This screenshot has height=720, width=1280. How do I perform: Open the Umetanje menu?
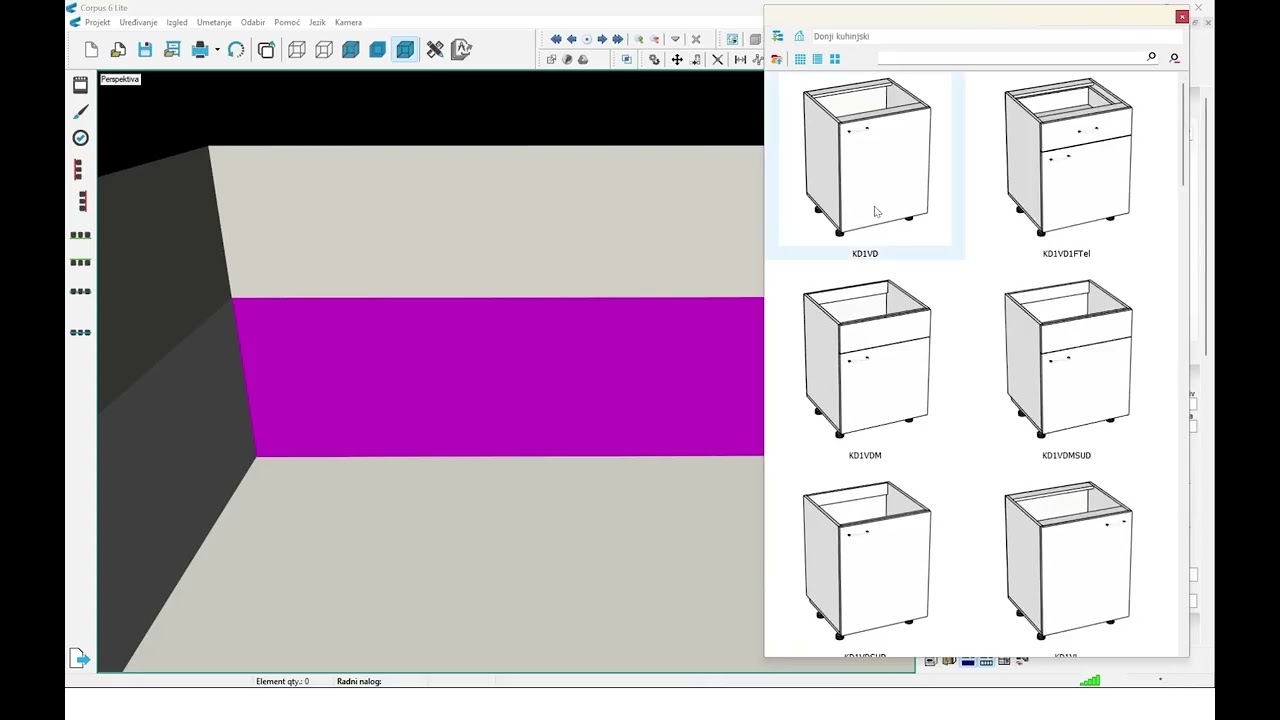(x=214, y=22)
